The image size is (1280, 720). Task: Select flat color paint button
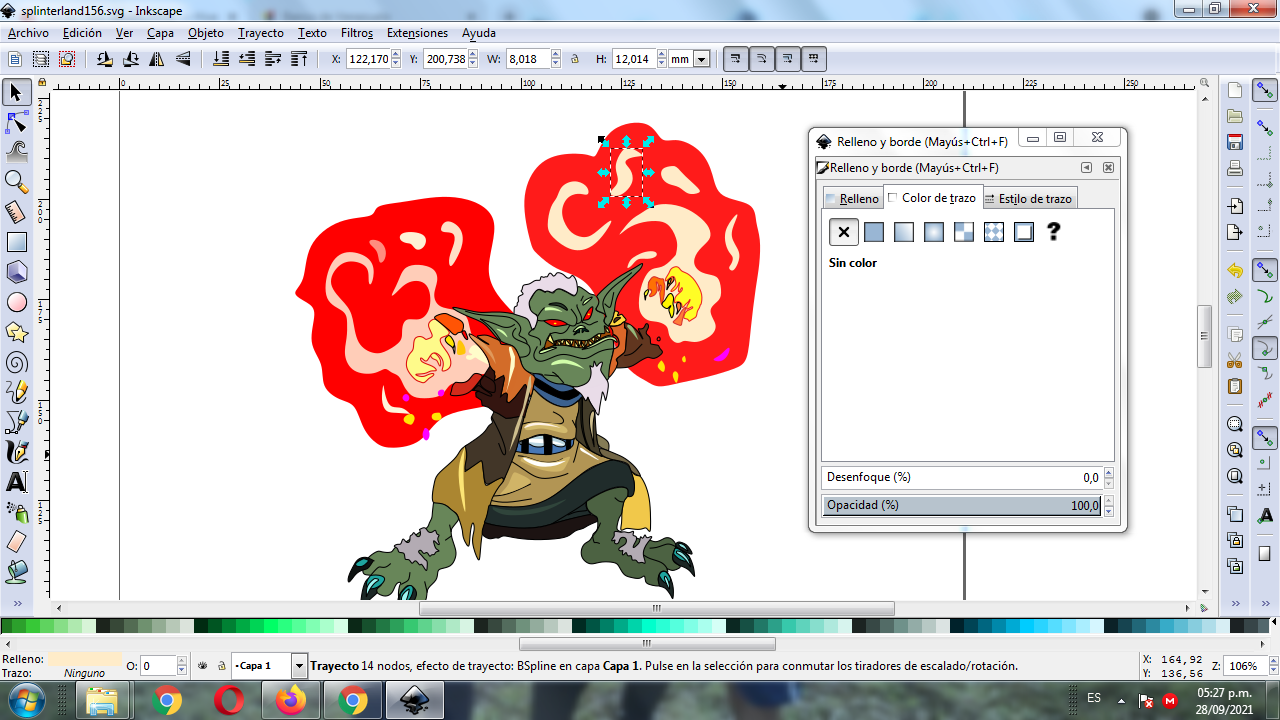tap(874, 232)
